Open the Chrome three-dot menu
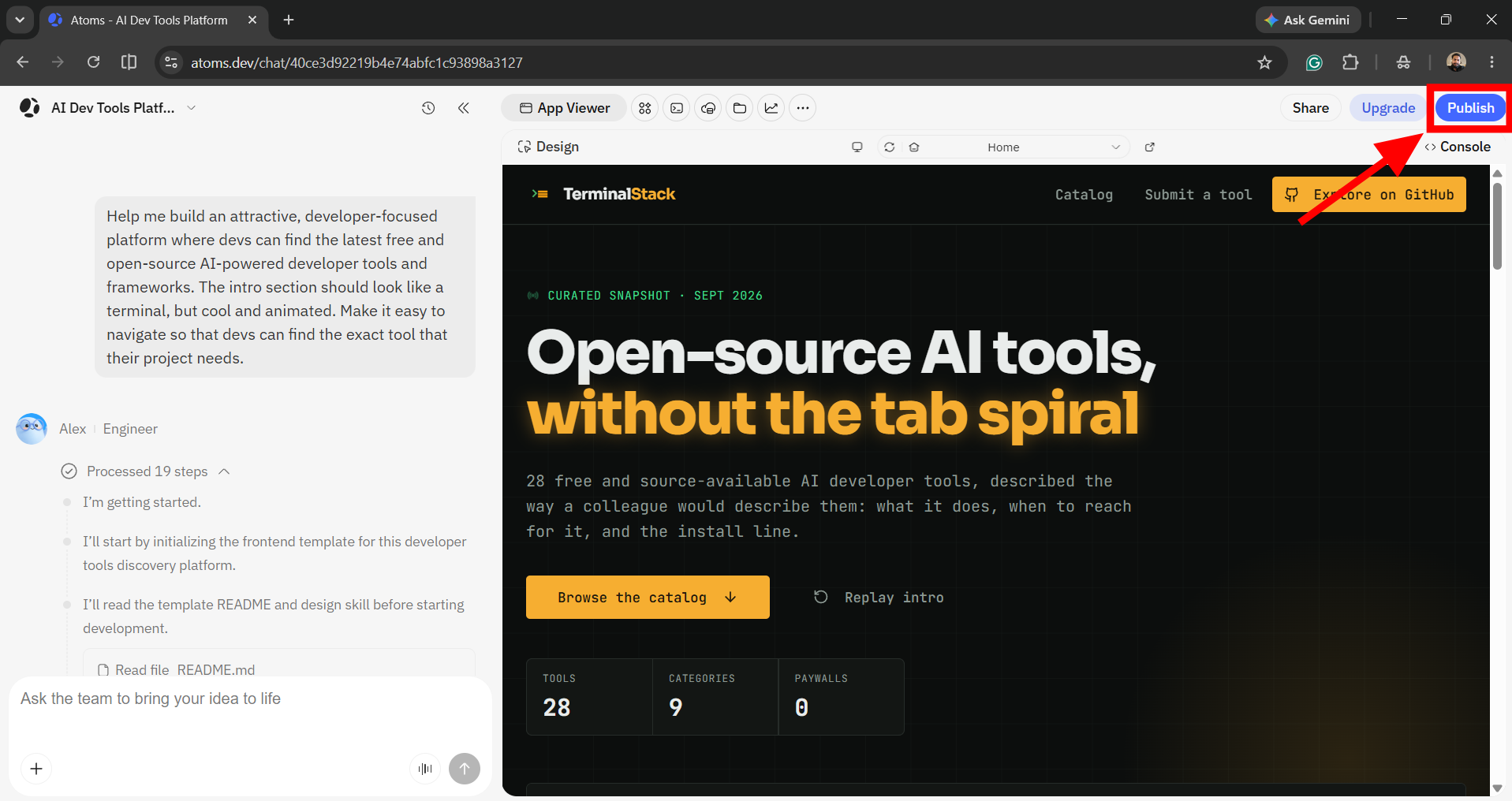 1491,62
